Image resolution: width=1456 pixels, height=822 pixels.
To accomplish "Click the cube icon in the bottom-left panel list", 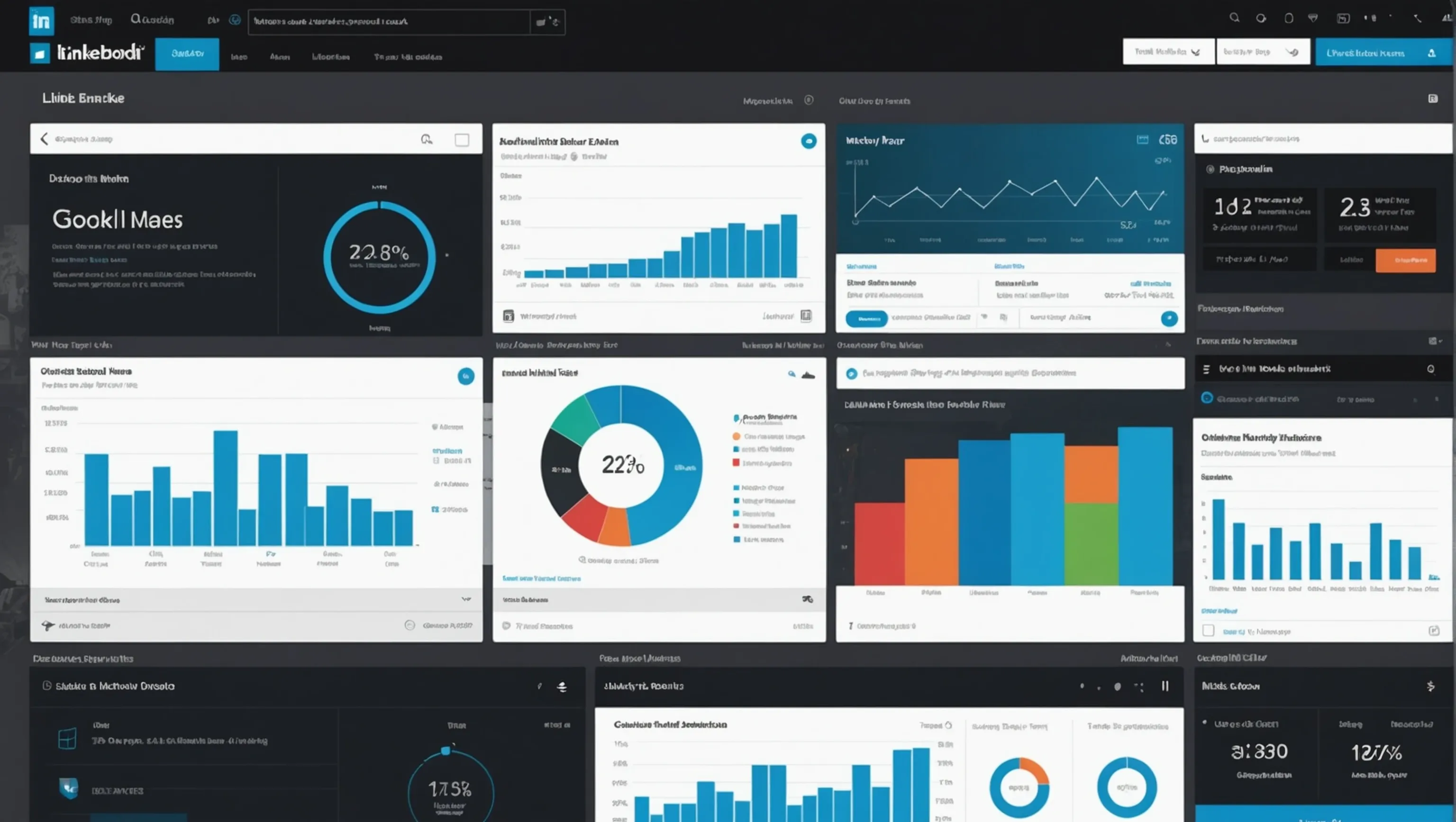I will tap(67, 738).
